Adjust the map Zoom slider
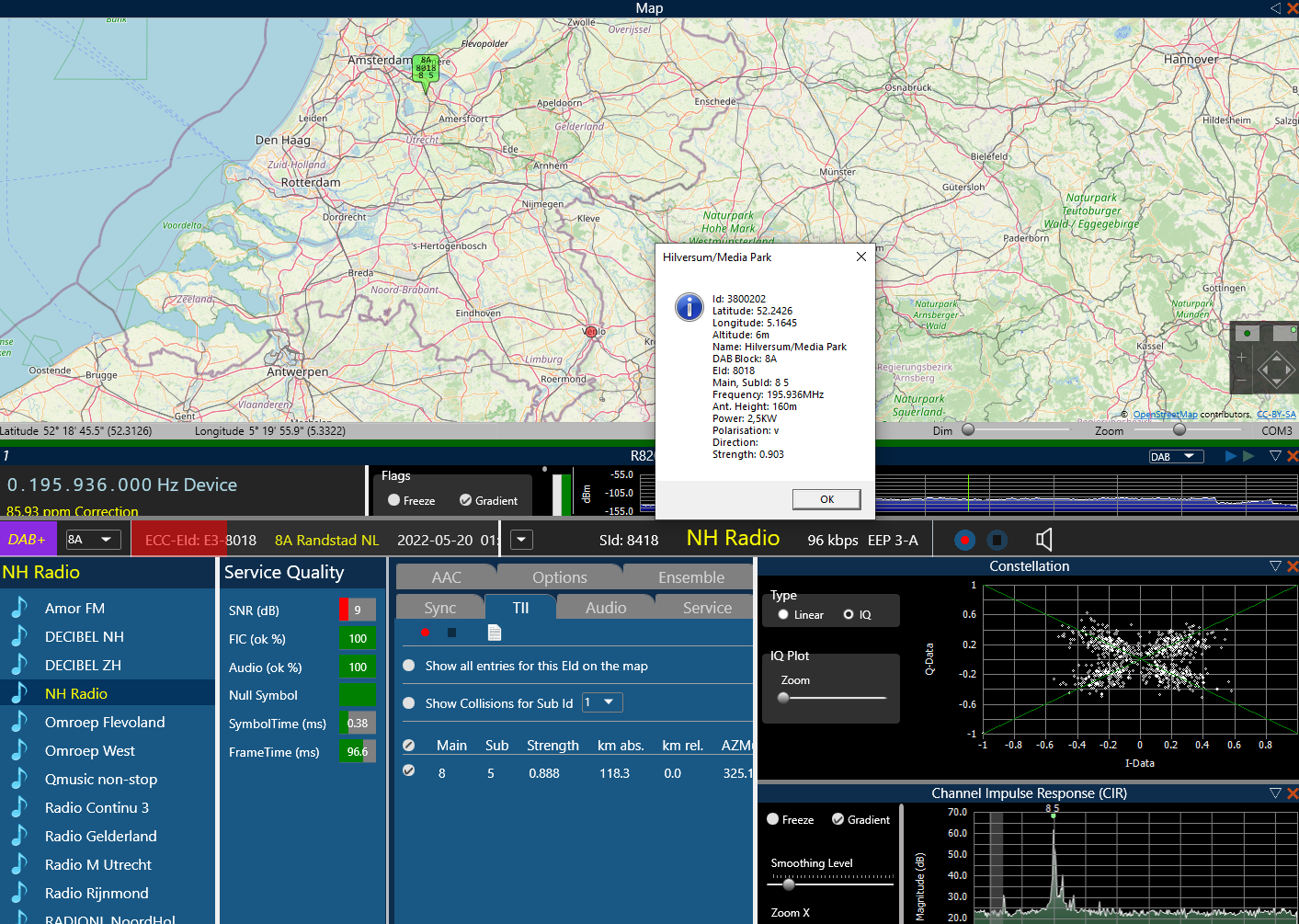Viewport: 1299px width, 924px height. tap(1179, 429)
